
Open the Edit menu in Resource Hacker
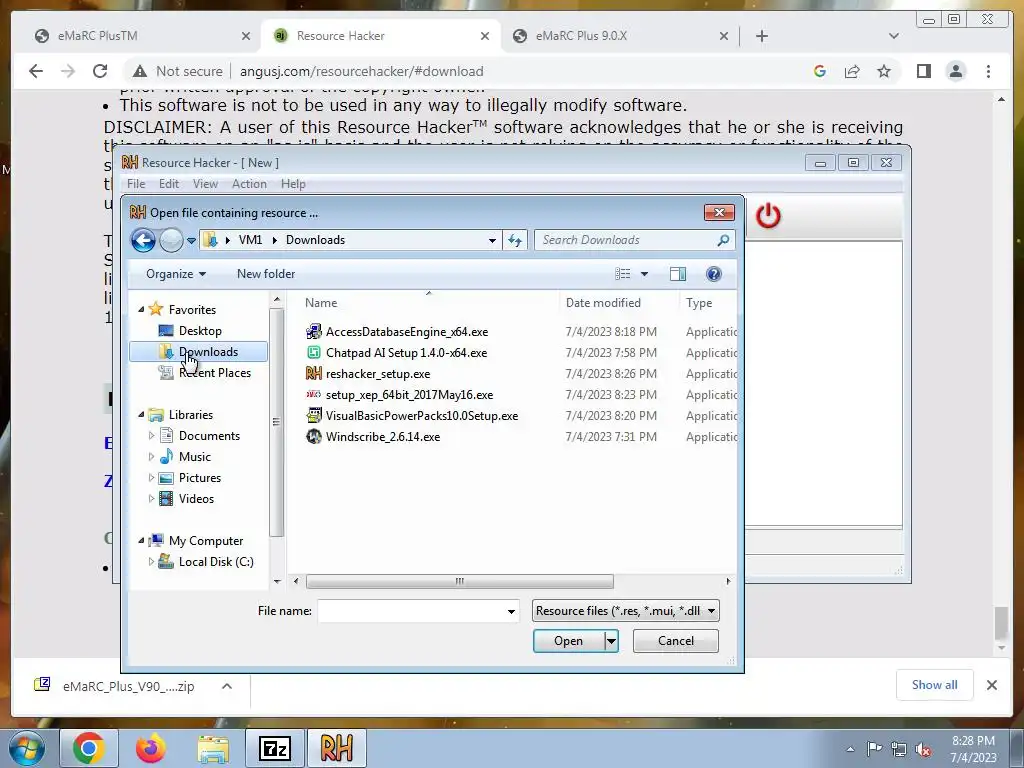[x=168, y=184]
